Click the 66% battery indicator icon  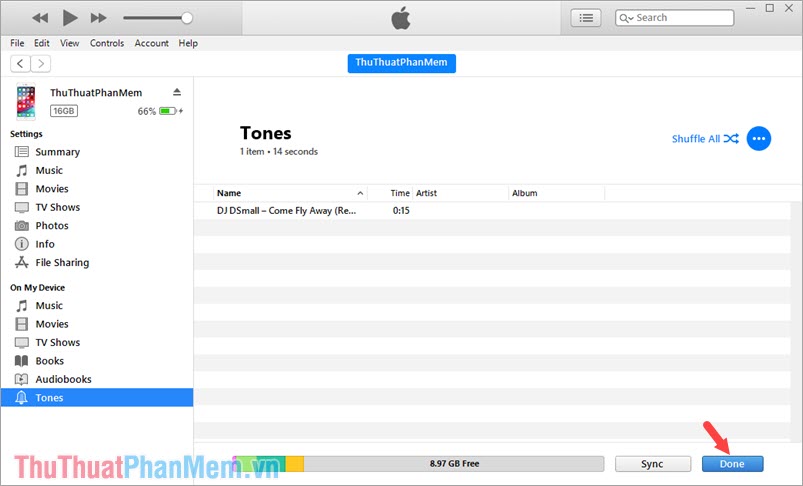coord(167,111)
